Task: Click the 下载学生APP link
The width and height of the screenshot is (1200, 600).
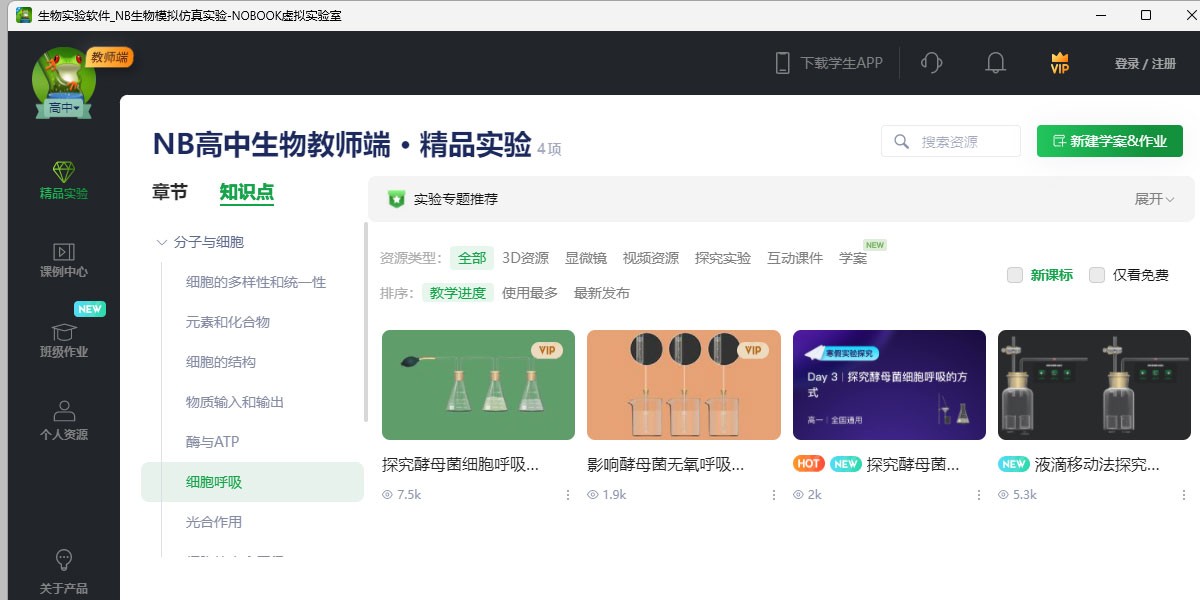Action: coord(842,63)
